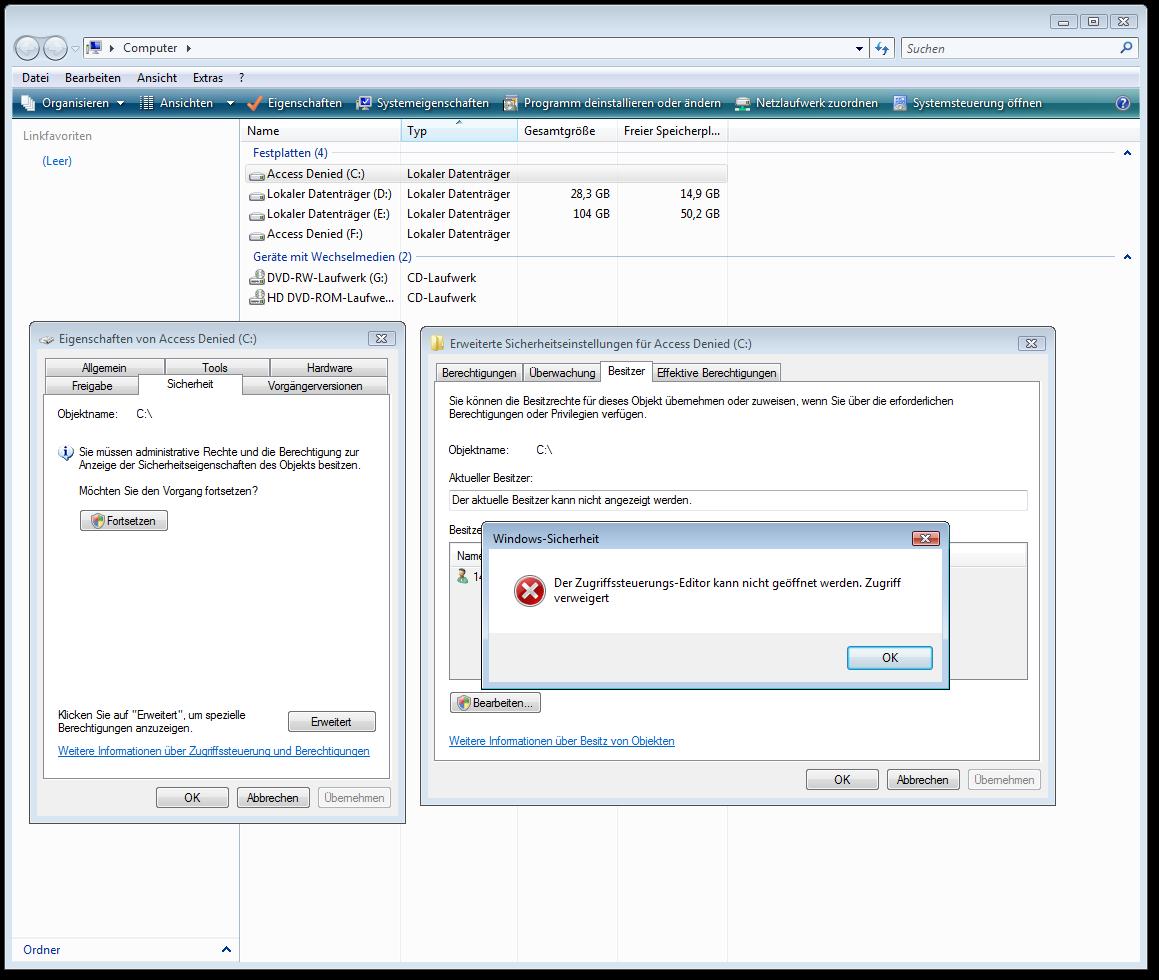Click the Bearbeiten... button
Viewport: 1159px width, 980px height.
[x=495, y=703]
